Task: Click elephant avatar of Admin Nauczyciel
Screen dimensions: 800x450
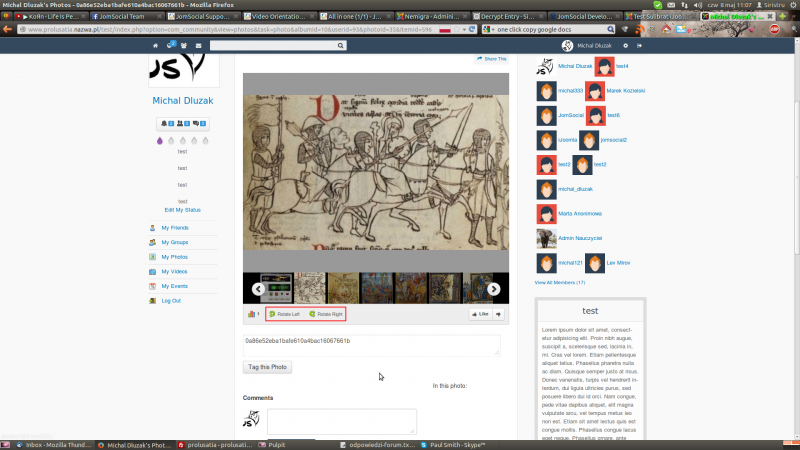Action: [546, 238]
